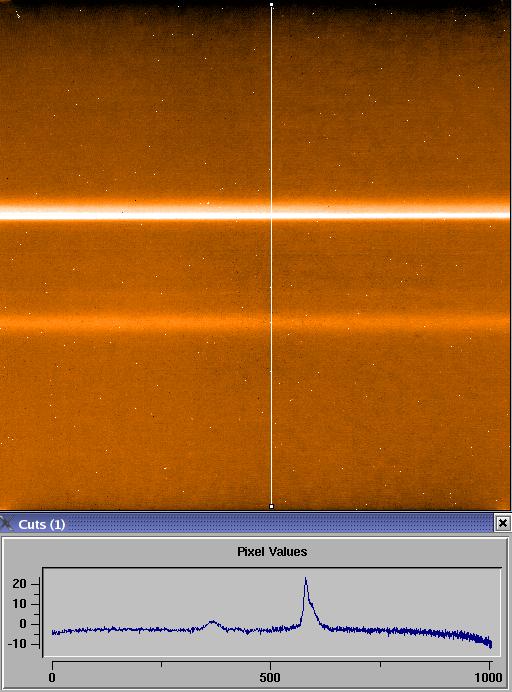Click the 10 label on the y-axis
Image resolution: width=512 pixels, height=692 pixels.
tap(19, 604)
